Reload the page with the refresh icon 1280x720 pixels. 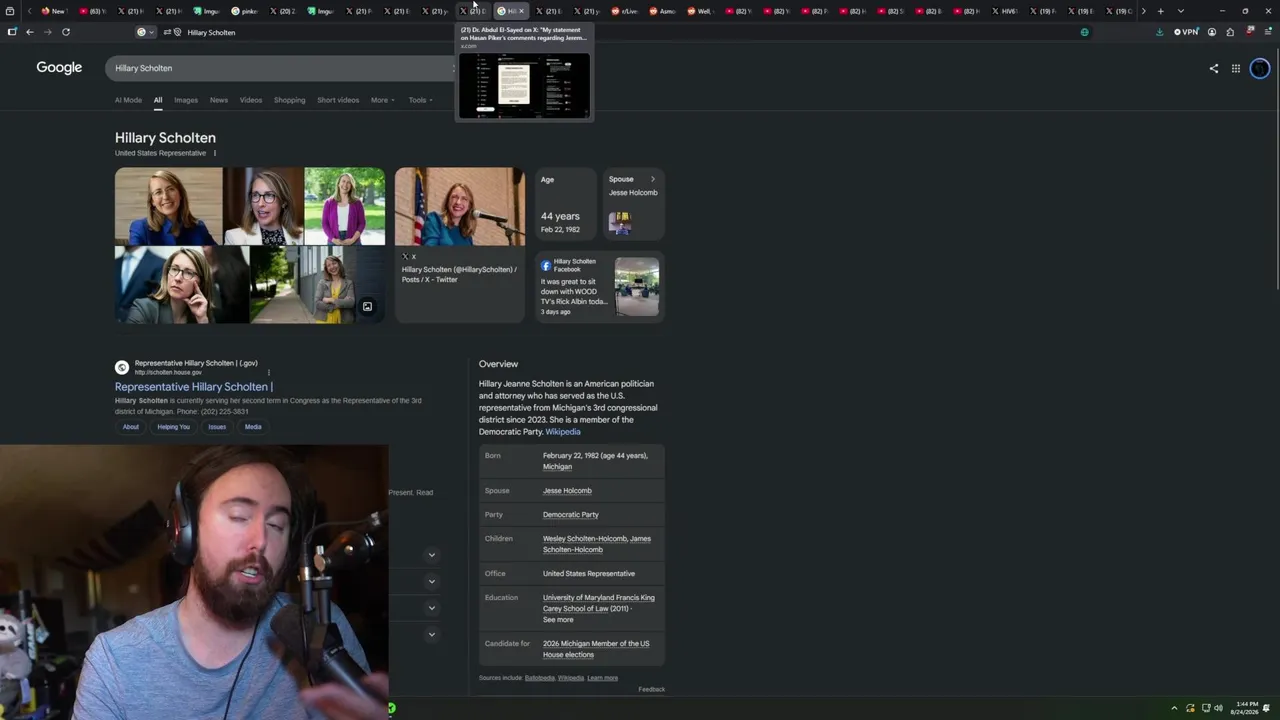pyautogui.click(x=66, y=32)
